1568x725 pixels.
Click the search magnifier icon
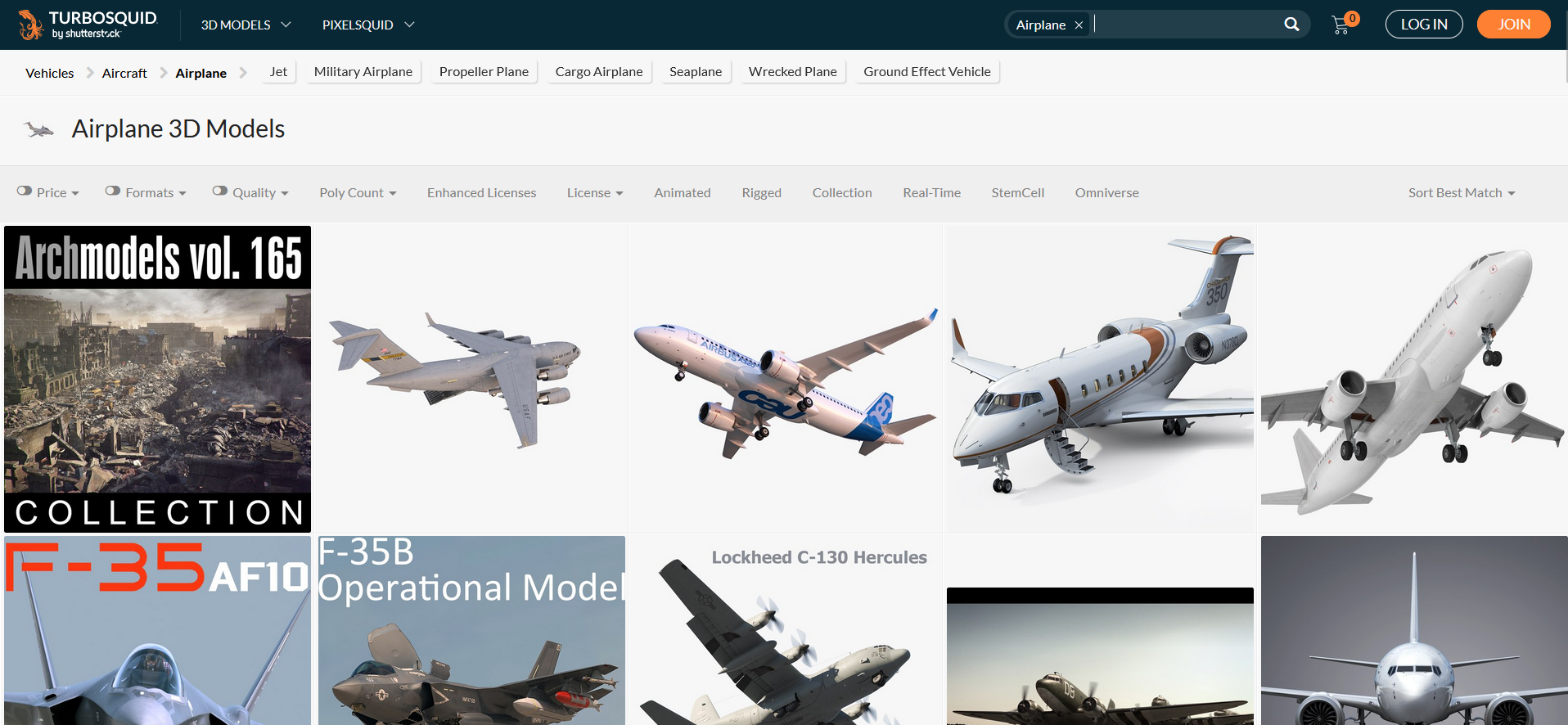coord(1291,25)
